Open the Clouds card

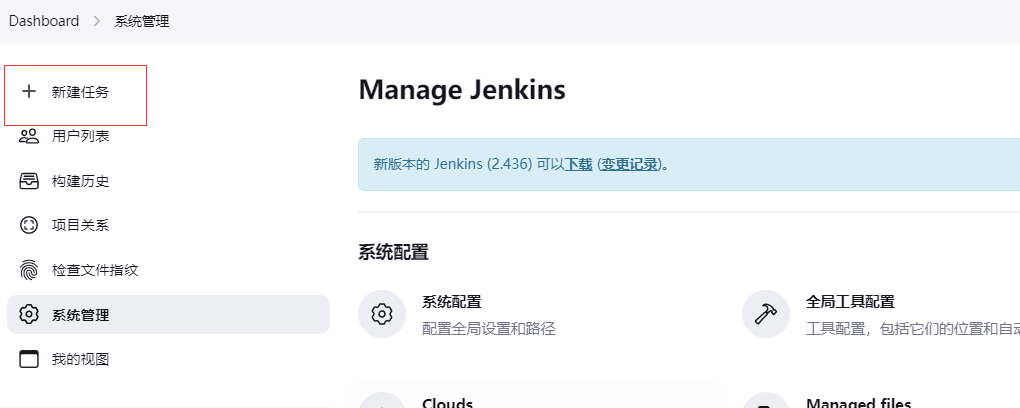point(448,403)
